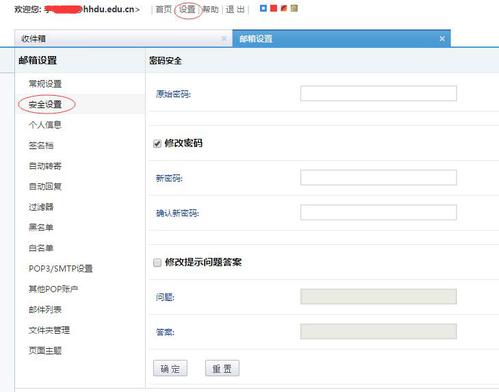
Task: Open 黑名单 settings
Action: click(x=41, y=227)
